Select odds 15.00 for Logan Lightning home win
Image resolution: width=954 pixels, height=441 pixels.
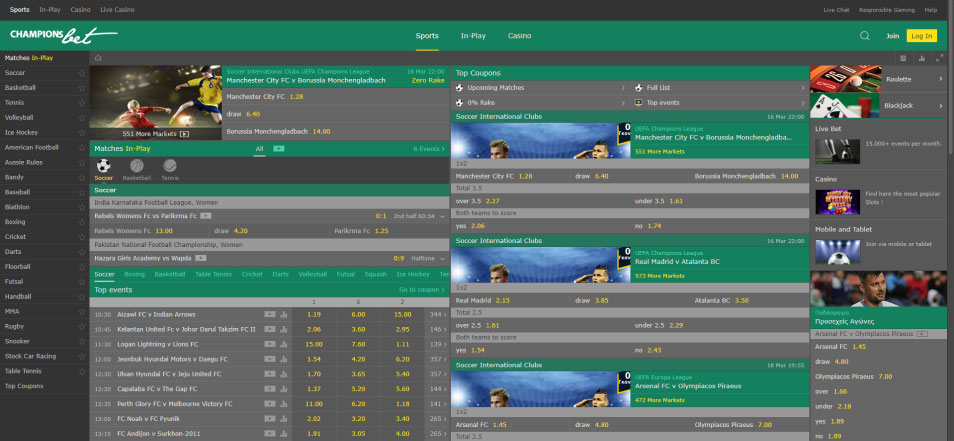(314, 344)
